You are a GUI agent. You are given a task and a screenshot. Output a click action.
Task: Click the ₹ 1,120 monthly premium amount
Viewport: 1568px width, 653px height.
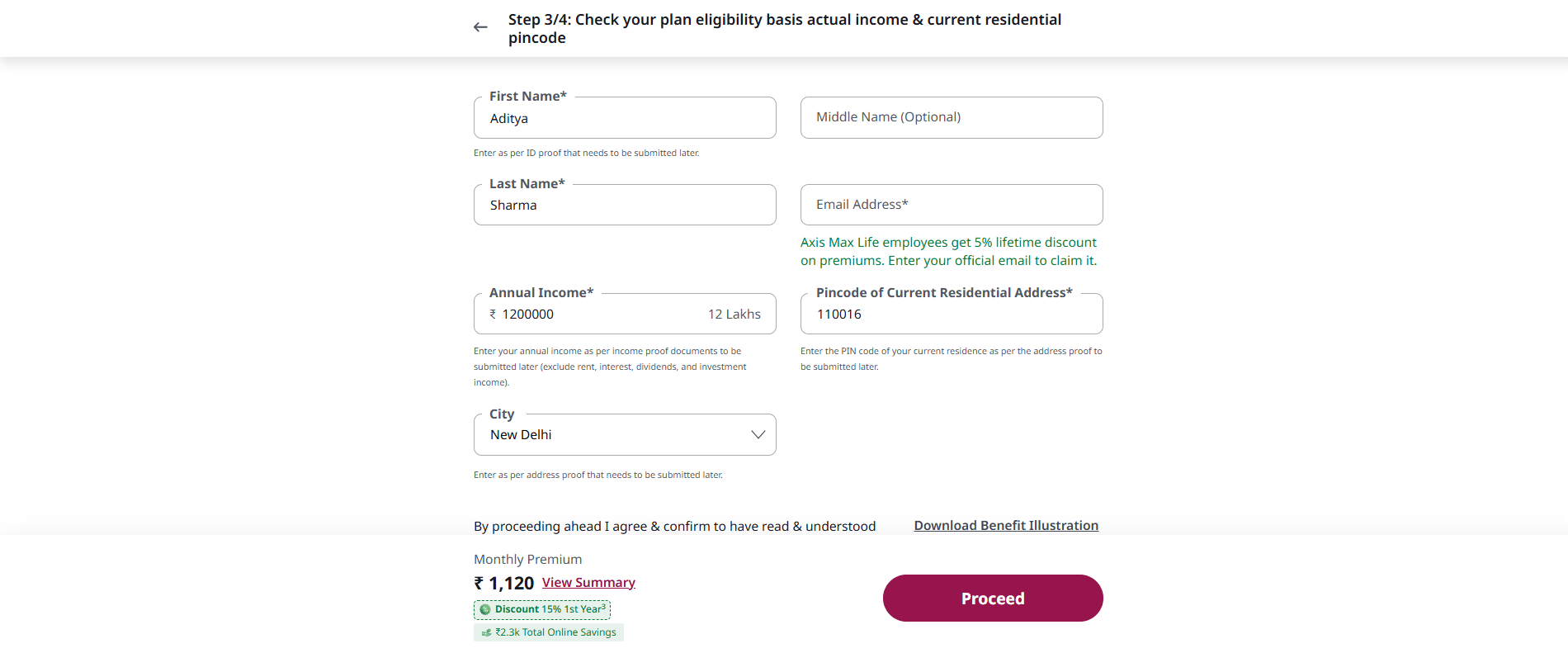[504, 584]
